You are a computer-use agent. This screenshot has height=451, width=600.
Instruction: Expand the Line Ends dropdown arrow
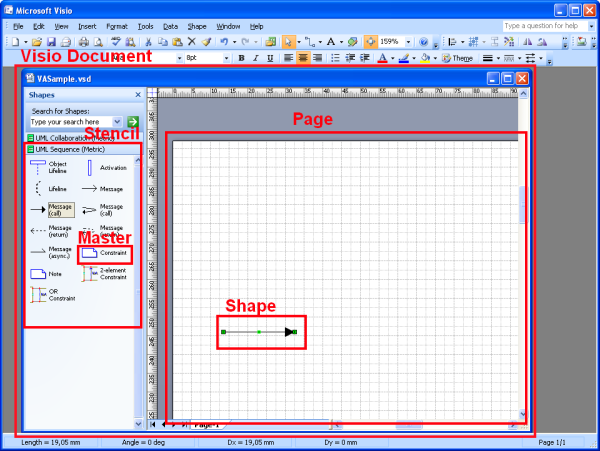pos(541,58)
